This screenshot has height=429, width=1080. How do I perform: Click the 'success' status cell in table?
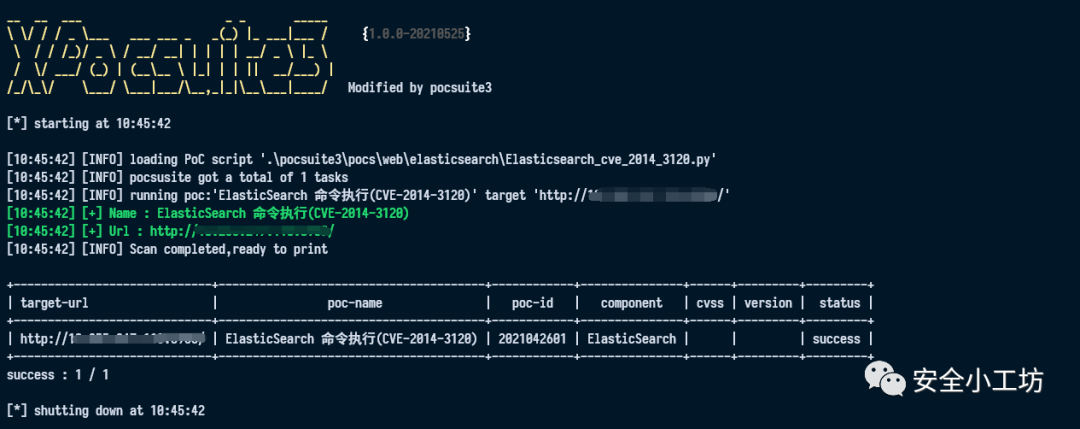click(836, 339)
